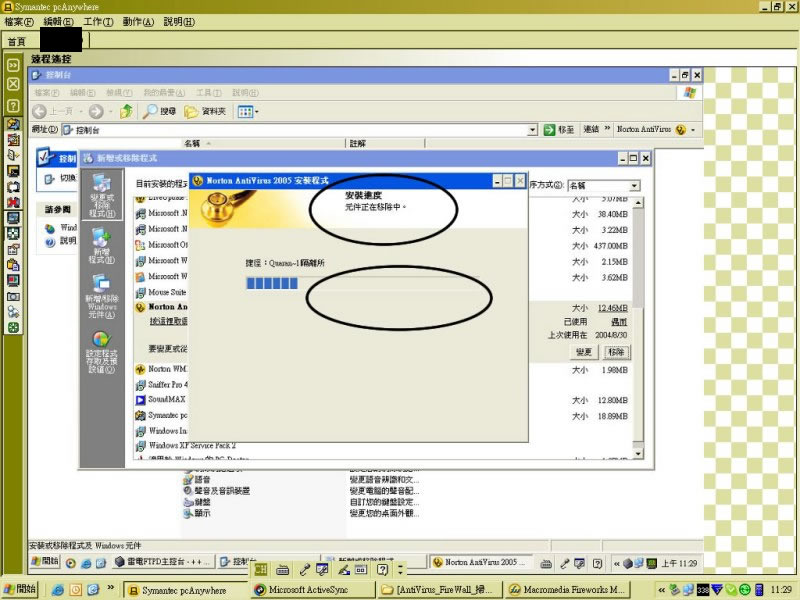Open 聲音及音訊裝置 in Control Panel list
The height and width of the screenshot is (600, 800).
coord(217,491)
